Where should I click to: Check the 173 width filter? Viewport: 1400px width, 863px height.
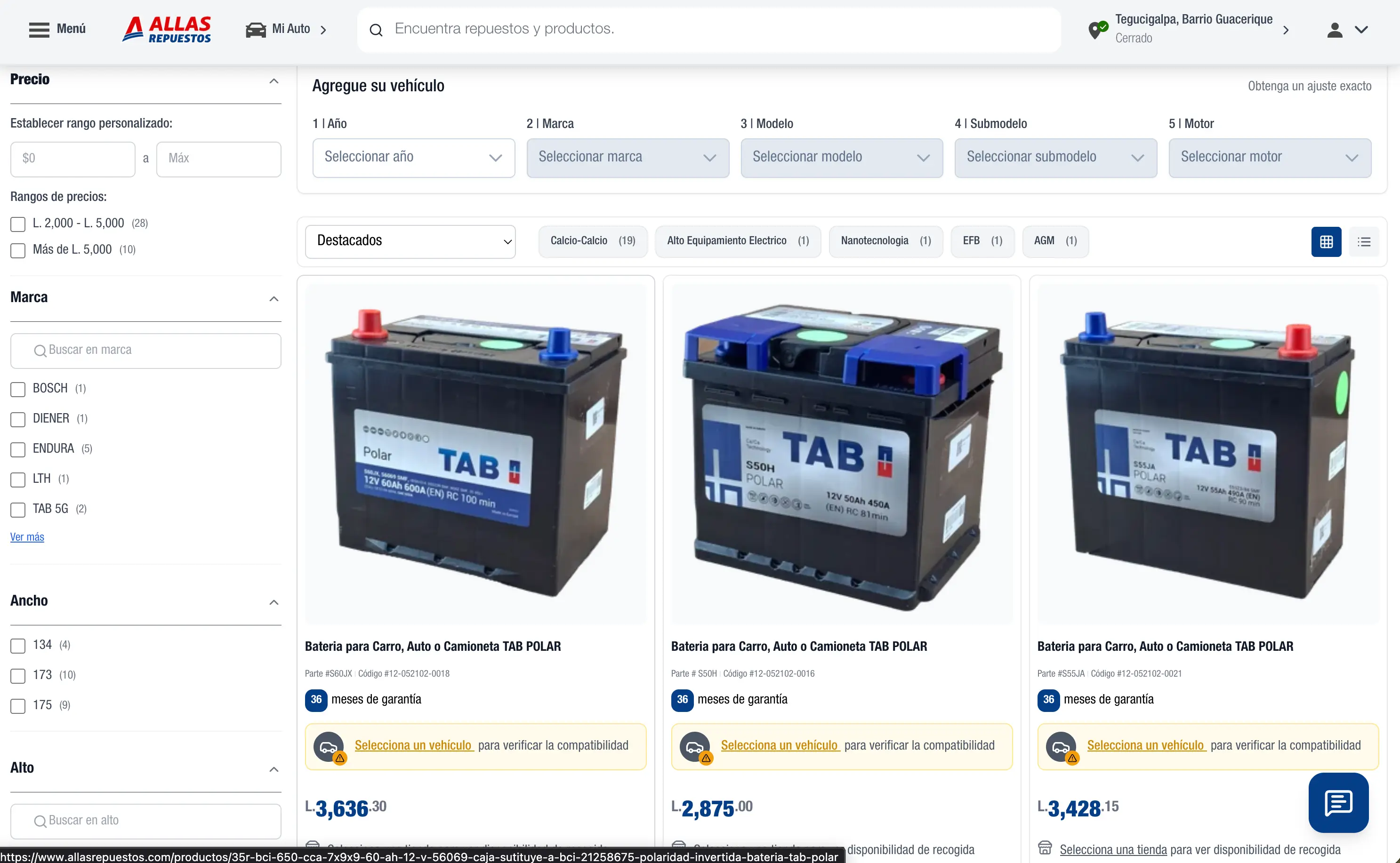pos(18,676)
